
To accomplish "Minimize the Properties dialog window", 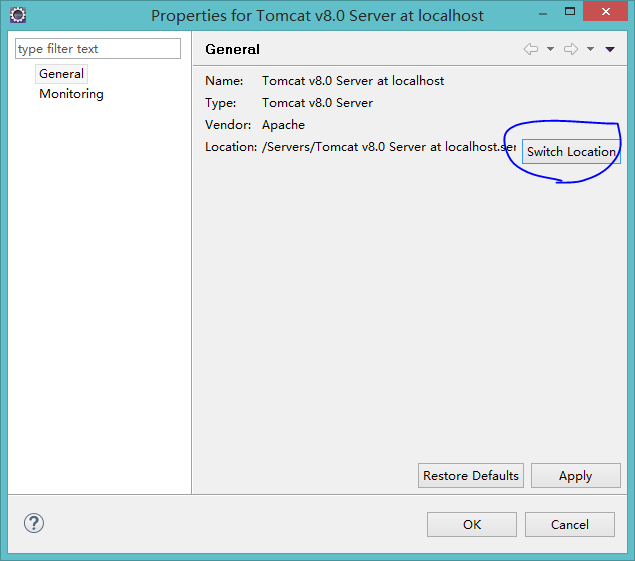I will click(x=543, y=13).
